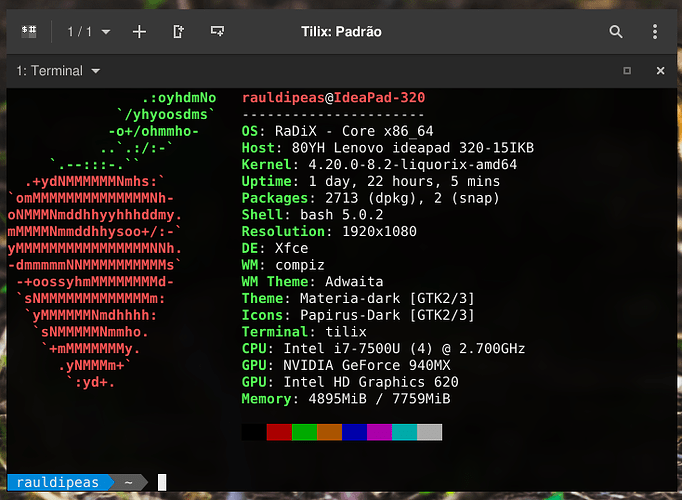Image resolution: width=682 pixels, height=500 pixels.
Task: Click the cyan color block
Action: (405, 432)
